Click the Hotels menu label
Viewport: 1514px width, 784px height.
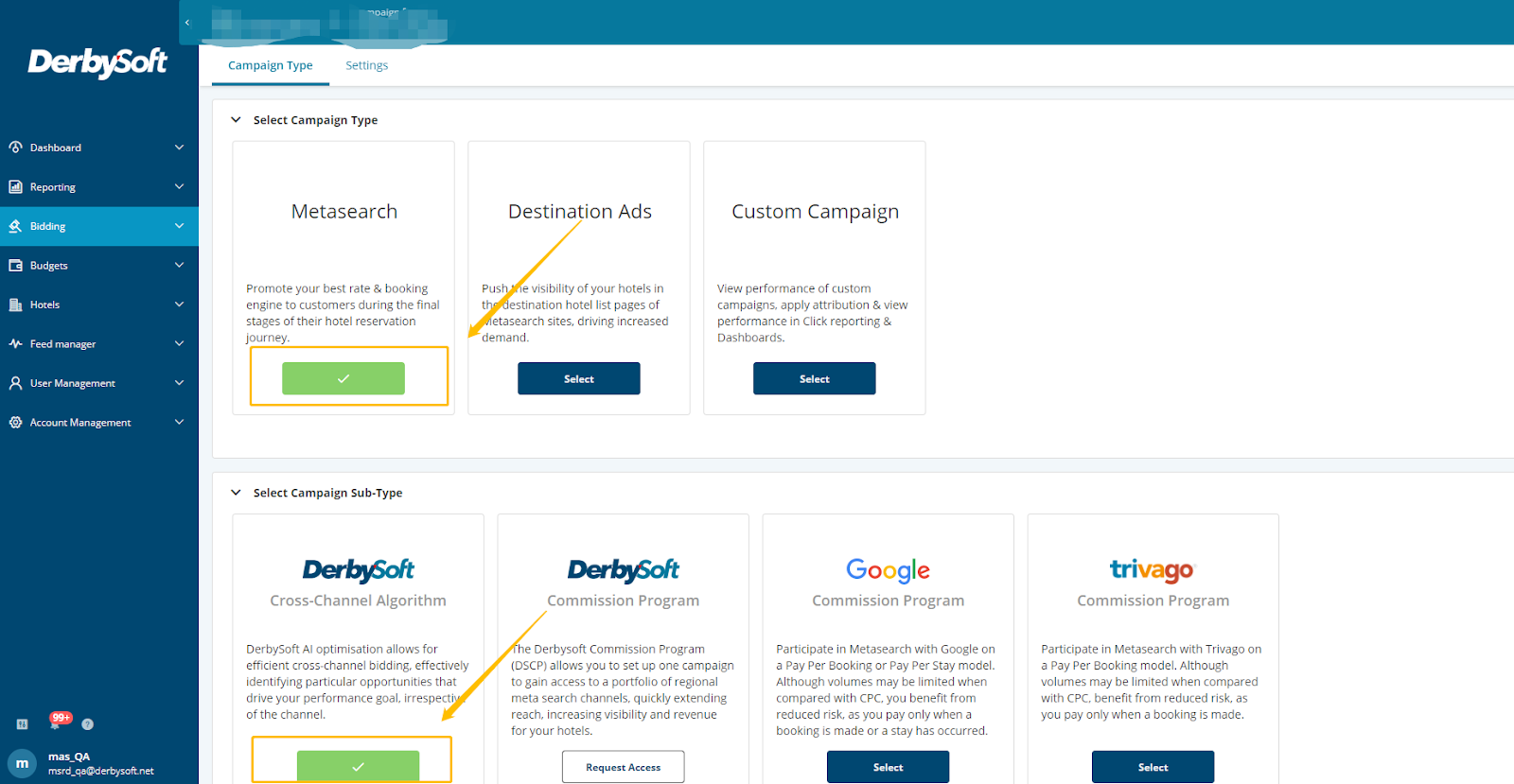pyautogui.click(x=44, y=305)
